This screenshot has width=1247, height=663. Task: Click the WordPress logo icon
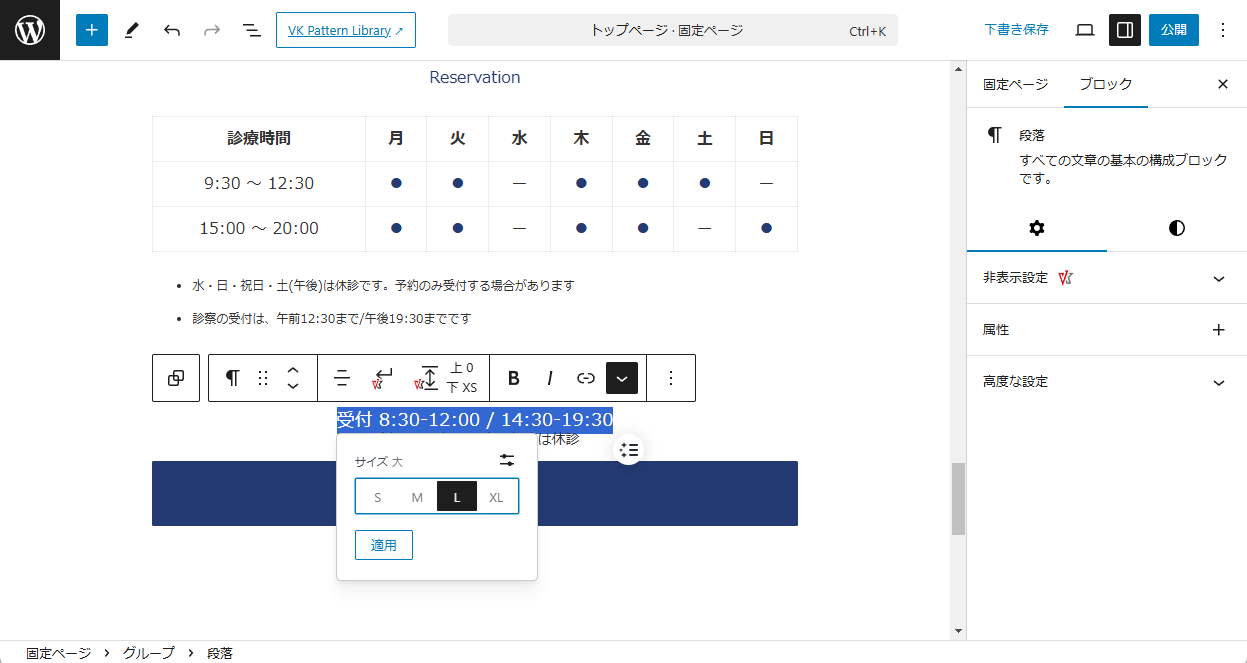pos(30,30)
